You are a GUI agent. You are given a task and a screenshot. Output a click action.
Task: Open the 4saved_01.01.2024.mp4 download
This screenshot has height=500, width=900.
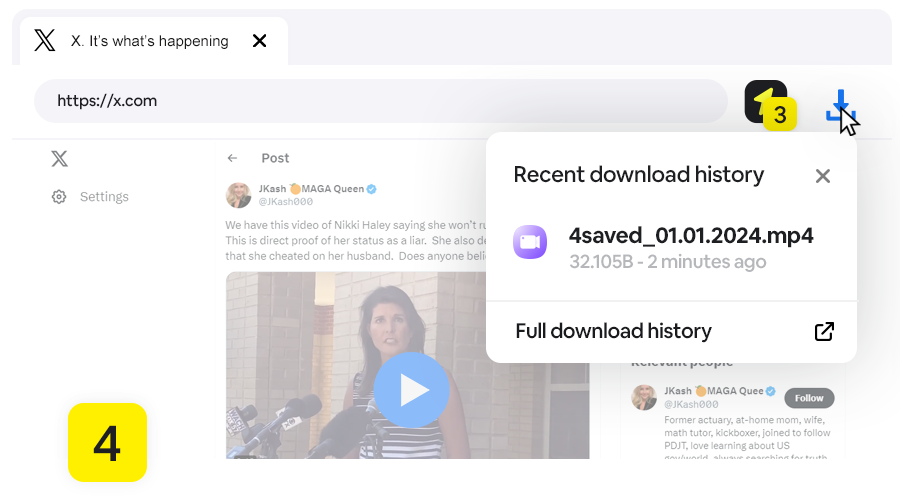coord(690,237)
